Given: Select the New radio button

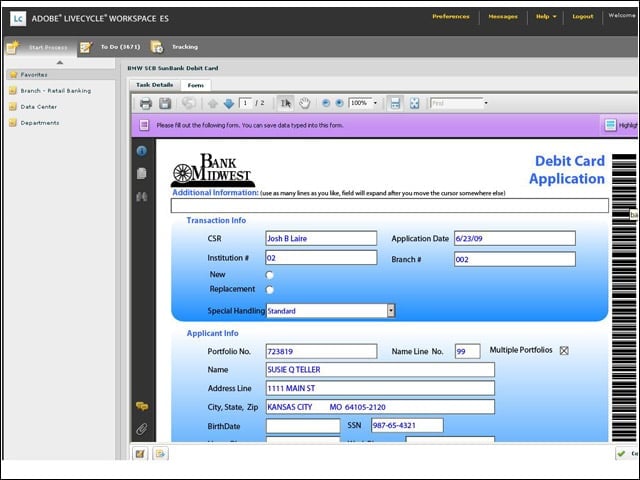Looking at the screenshot, I should coord(269,275).
